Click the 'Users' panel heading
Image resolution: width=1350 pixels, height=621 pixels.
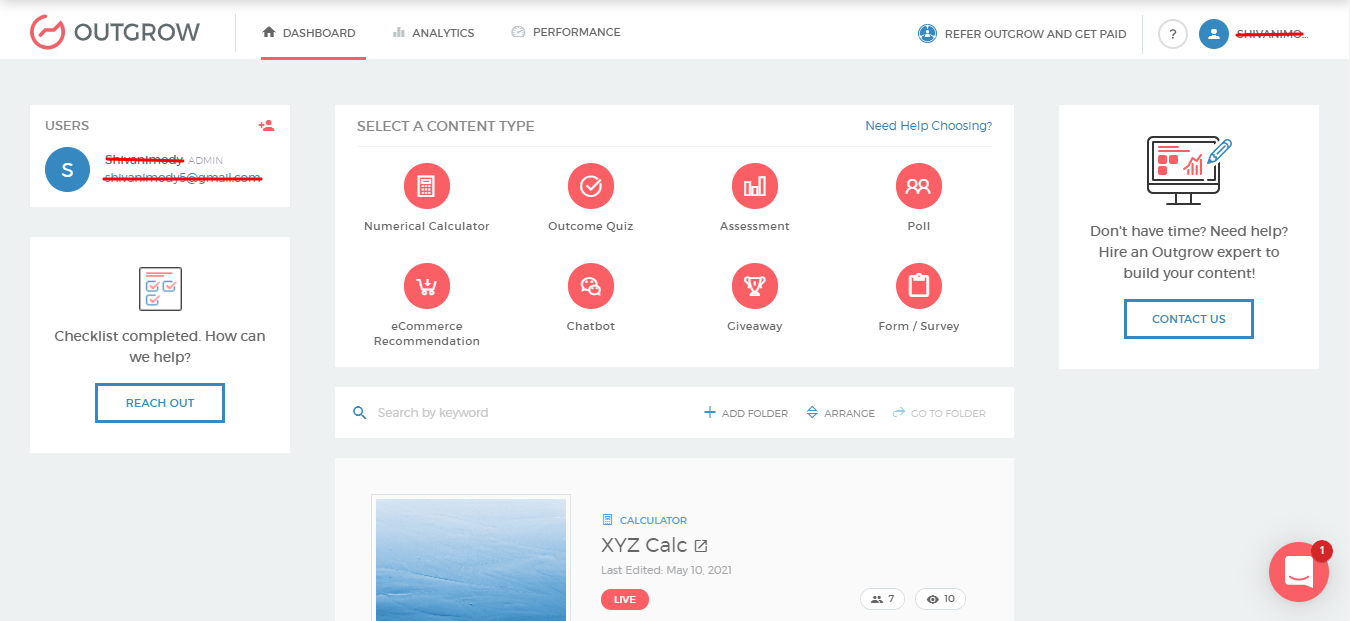coord(67,126)
